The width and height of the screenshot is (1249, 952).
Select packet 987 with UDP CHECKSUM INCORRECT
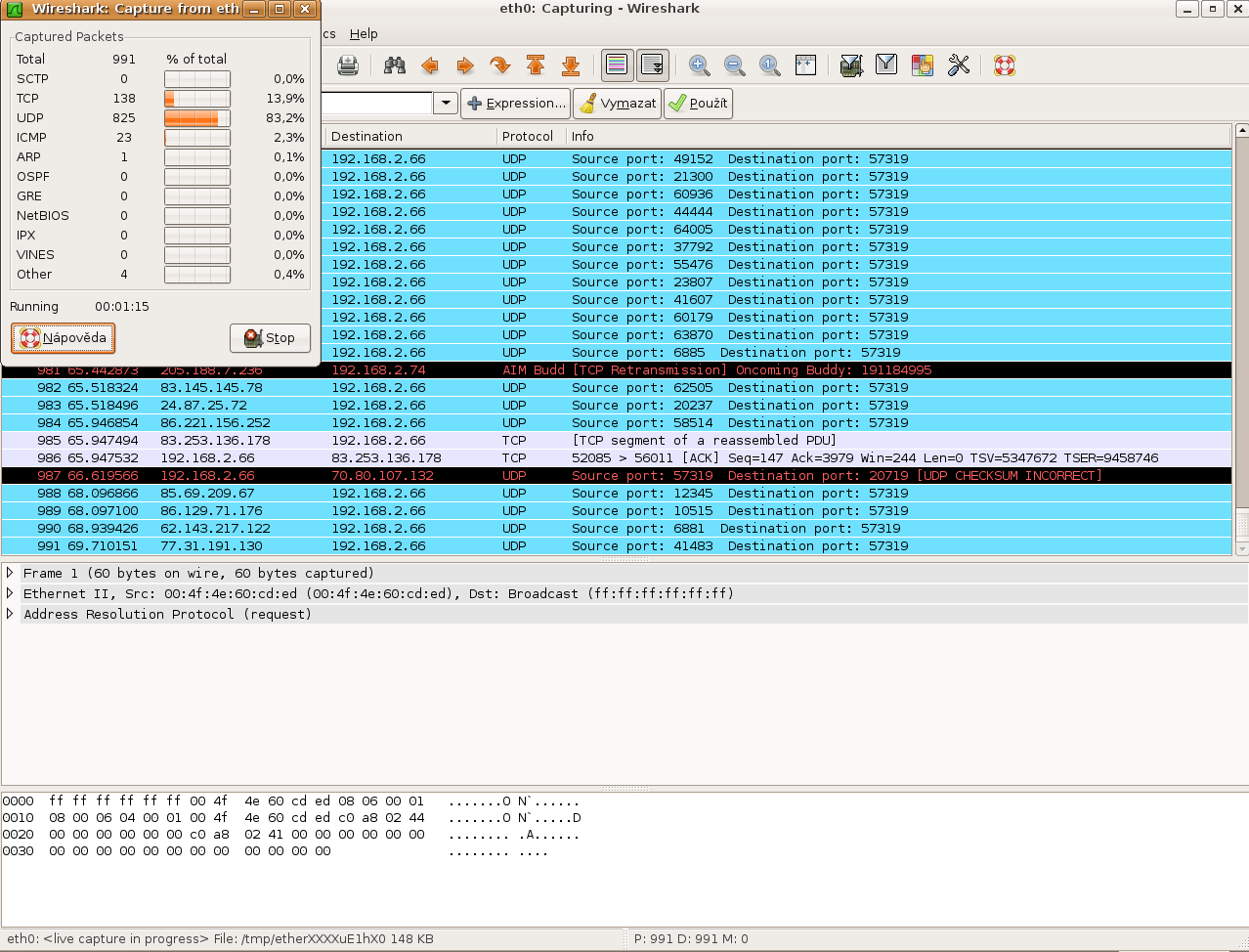pyautogui.click(x=617, y=476)
